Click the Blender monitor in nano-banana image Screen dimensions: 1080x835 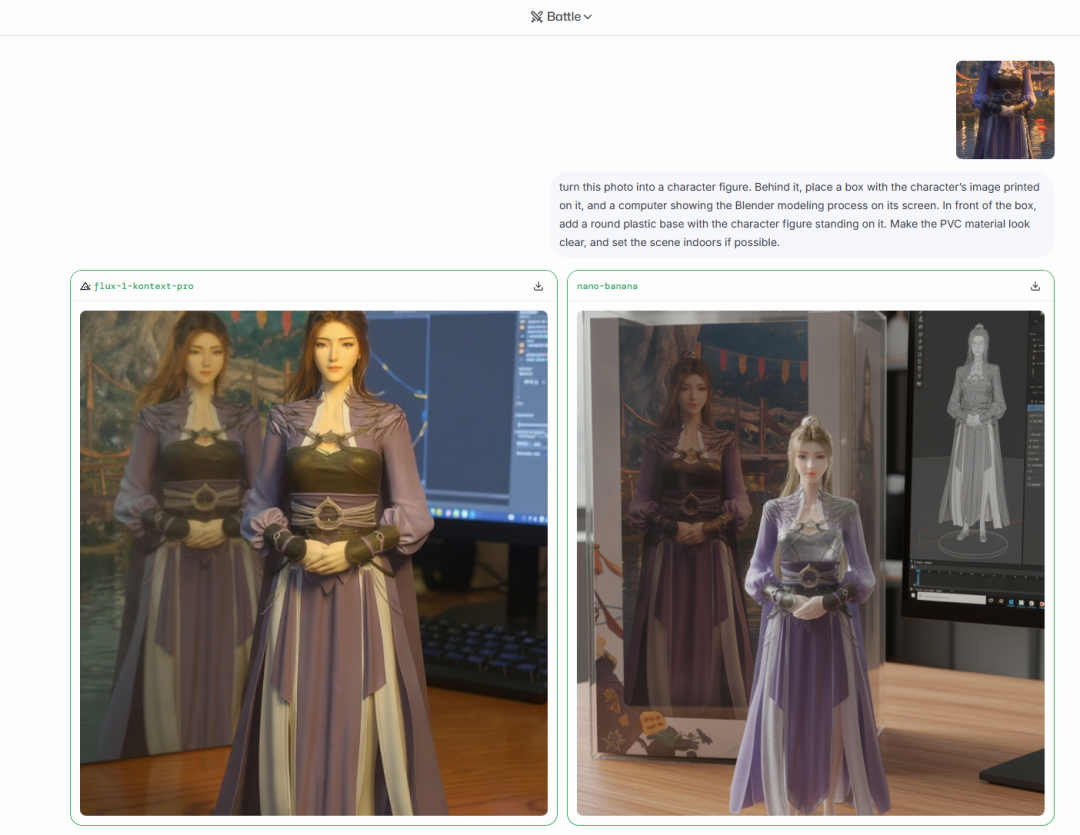[x=975, y=460]
